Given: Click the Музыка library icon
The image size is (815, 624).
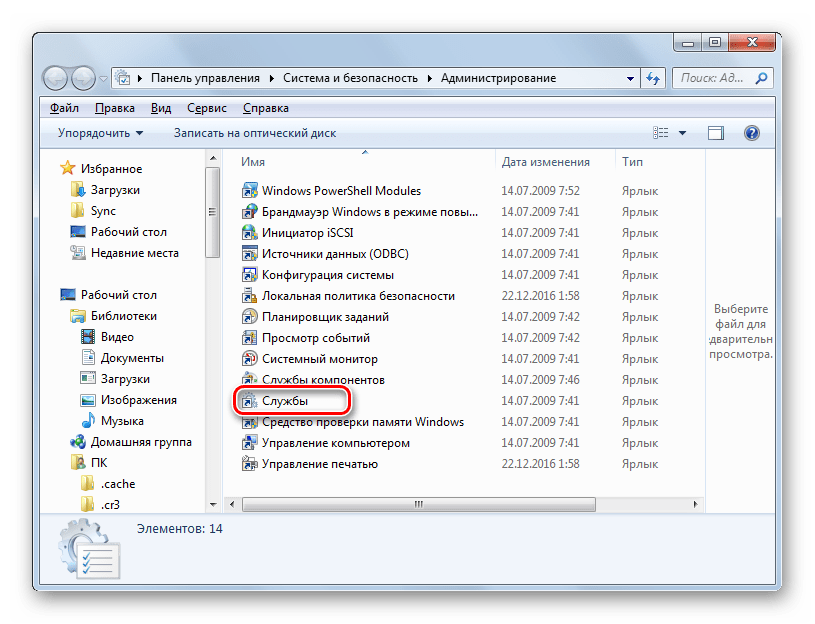Looking at the screenshot, I should coord(88,420).
